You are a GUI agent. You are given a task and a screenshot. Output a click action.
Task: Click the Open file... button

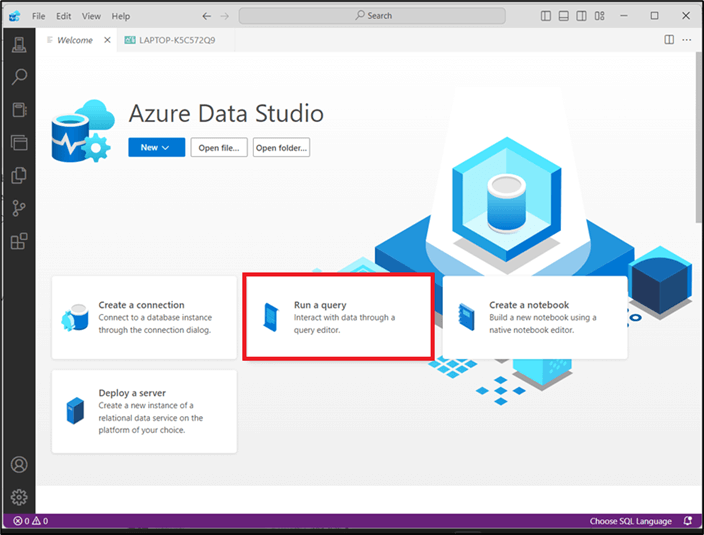[x=219, y=147]
